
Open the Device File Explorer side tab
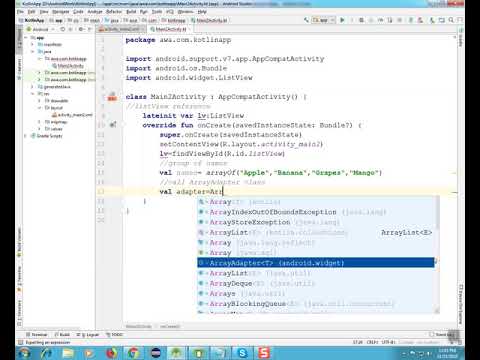[461, 304]
